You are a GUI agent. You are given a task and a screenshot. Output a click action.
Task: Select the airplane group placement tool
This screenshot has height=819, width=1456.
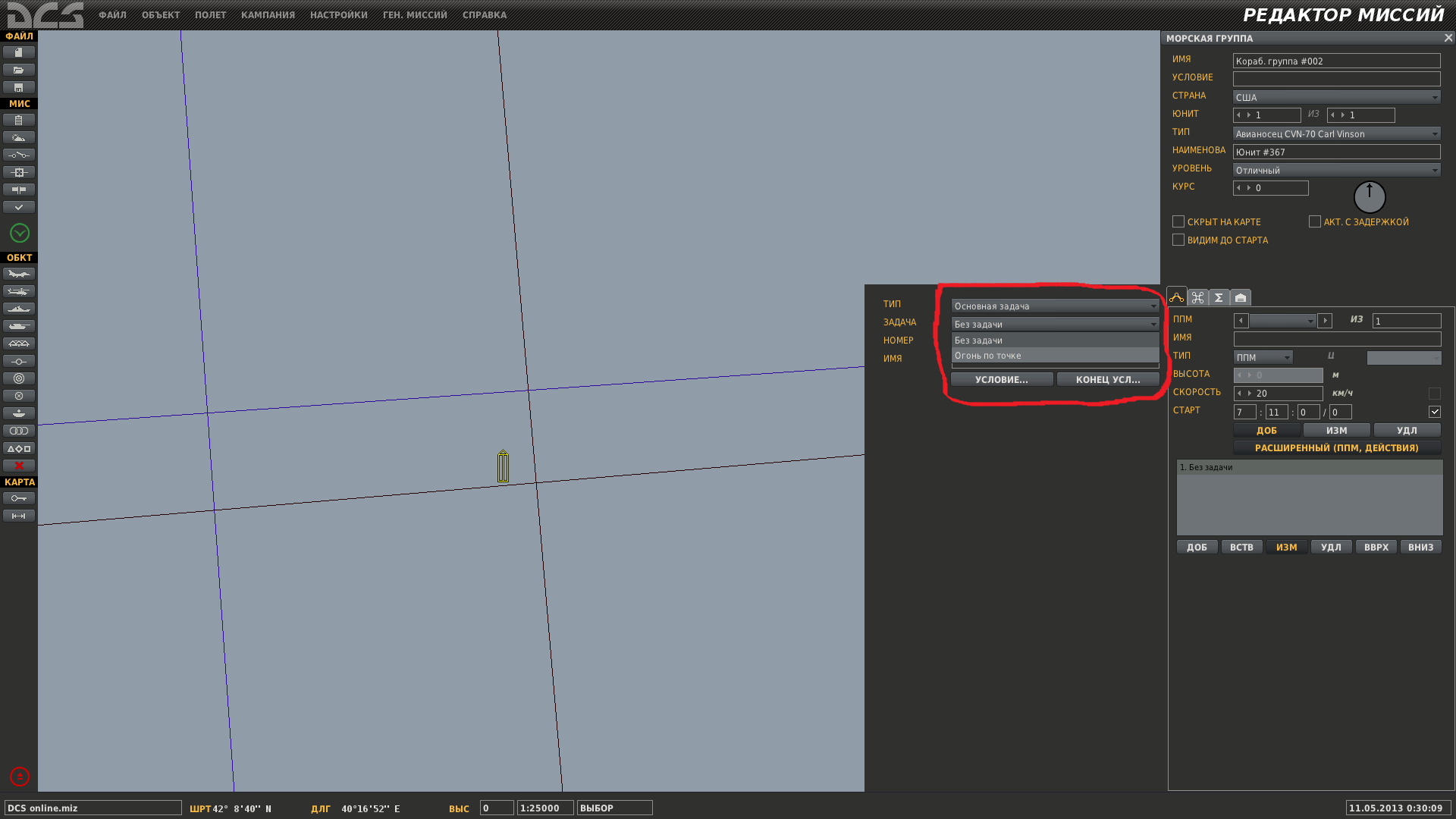pos(19,274)
